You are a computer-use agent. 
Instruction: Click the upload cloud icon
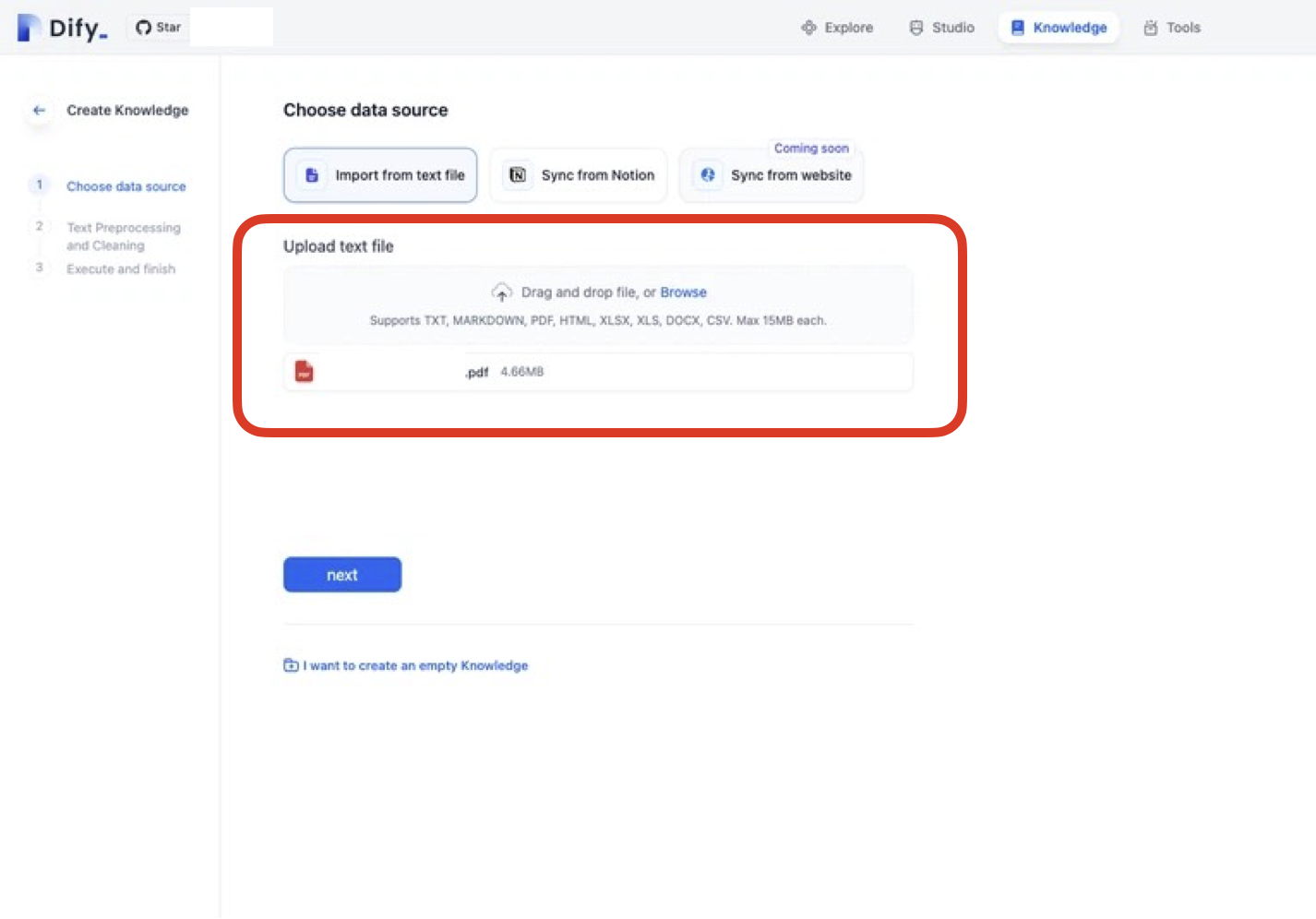(x=501, y=292)
